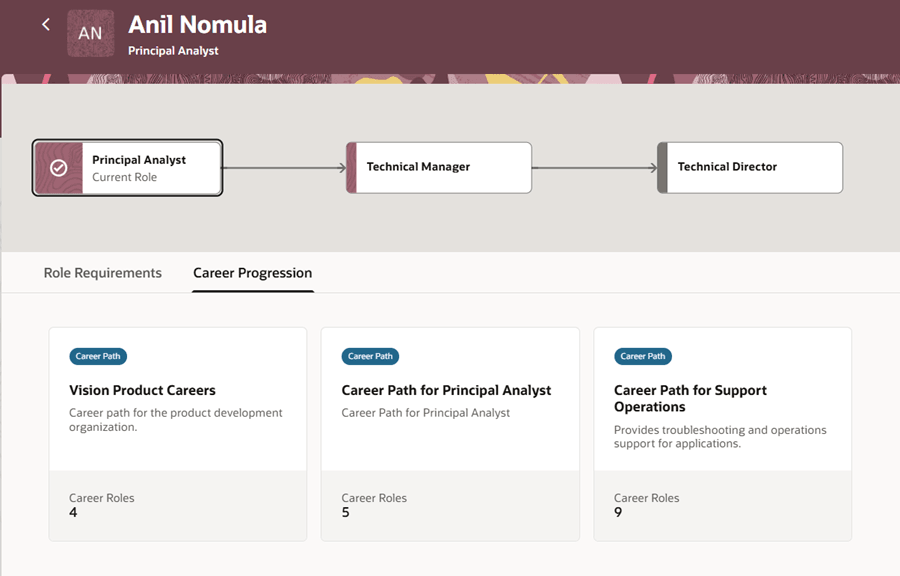The height and width of the screenshot is (576, 900).
Task: Select the back arrow in the header
Action: click(x=46, y=24)
